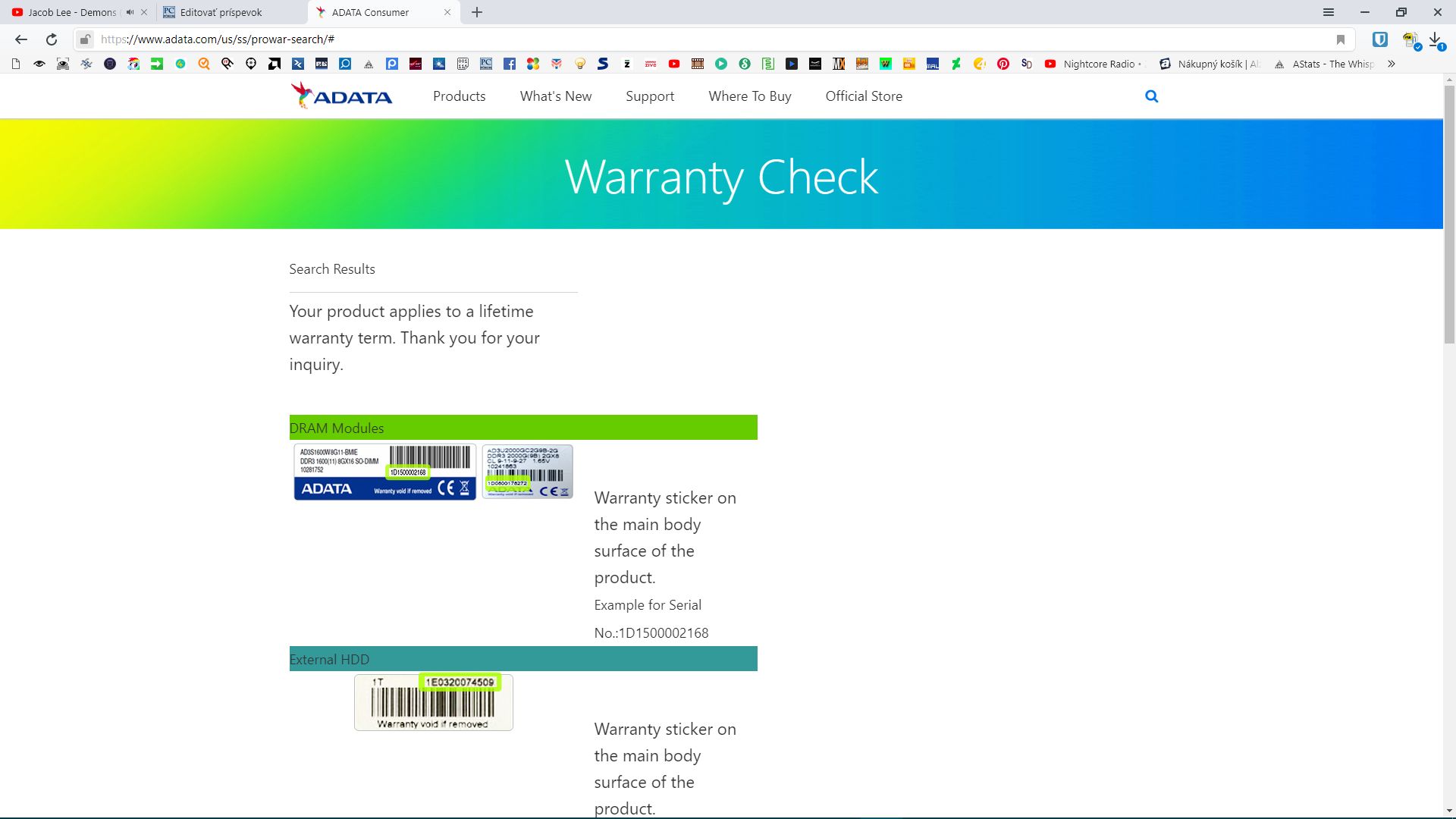
Task: Open the Bitwarden extension icon
Action: tap(1380, 39)
